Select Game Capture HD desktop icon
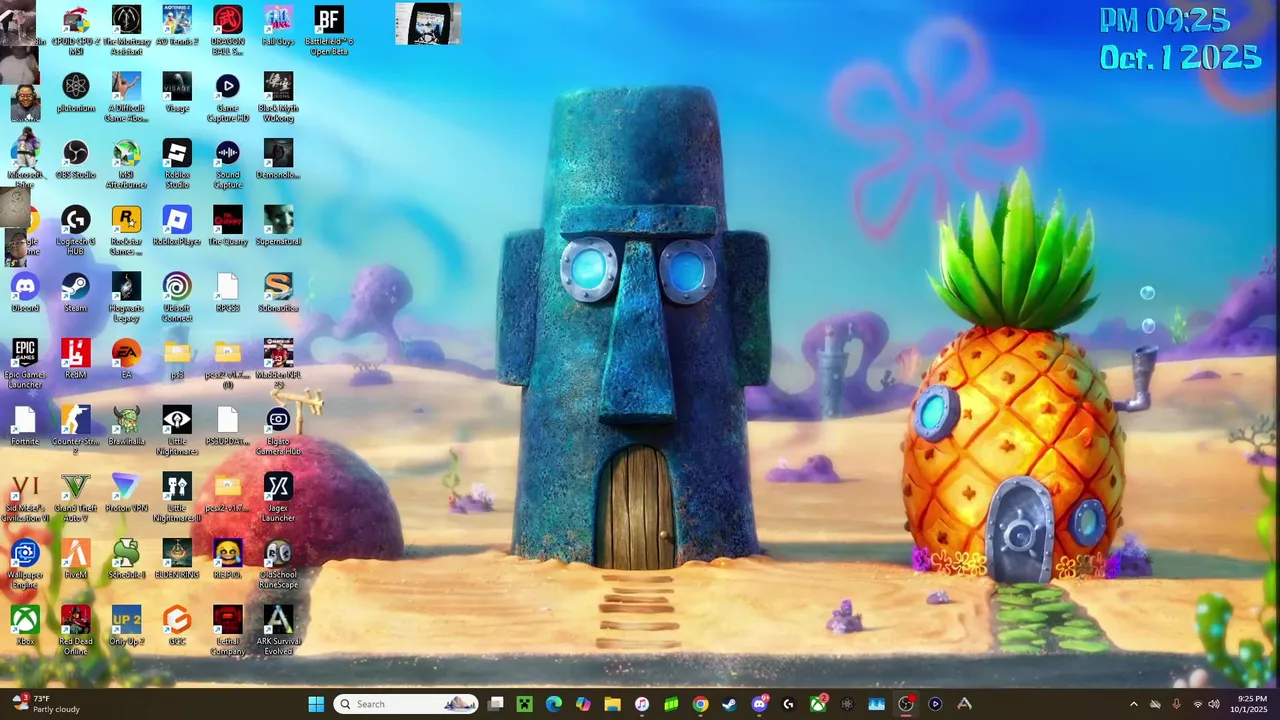 [228, 97]
